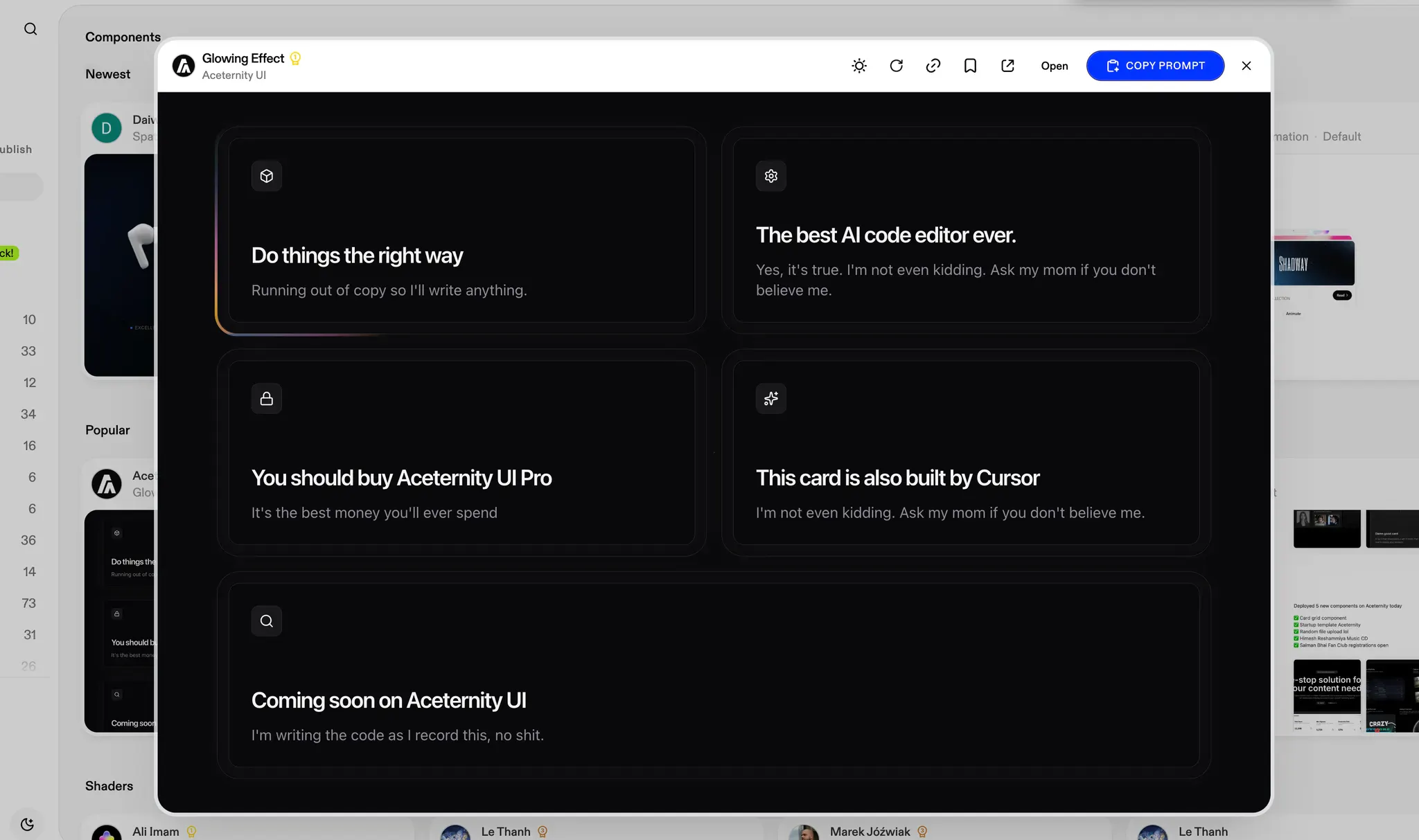Click the Popular section heading
1419x840 pixels.
click(107, 430)
